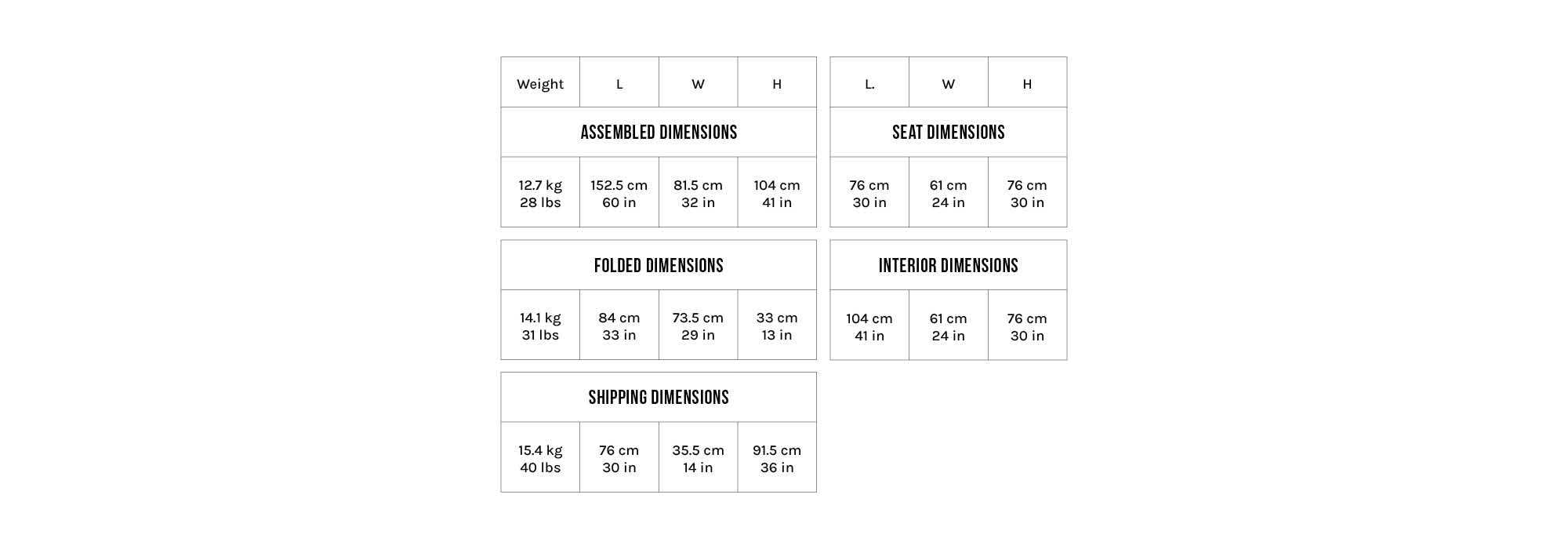Click the 104 cm interior length cell
The image size is (1568, 549).
click(869, 327)
